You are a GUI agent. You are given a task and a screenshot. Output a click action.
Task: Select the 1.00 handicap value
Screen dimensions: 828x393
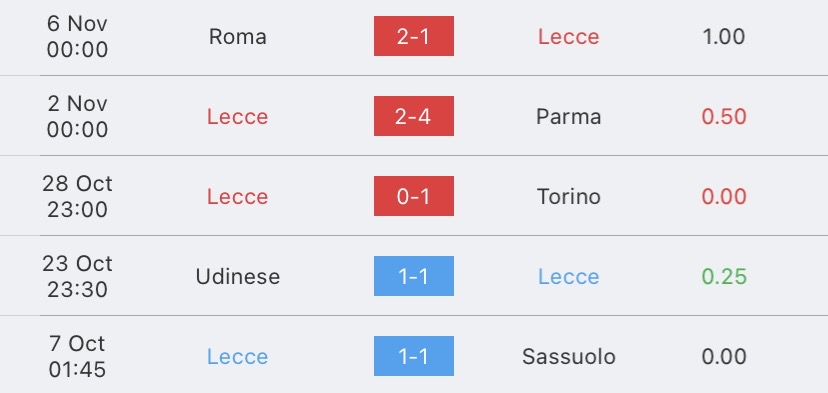click(724, 36)
